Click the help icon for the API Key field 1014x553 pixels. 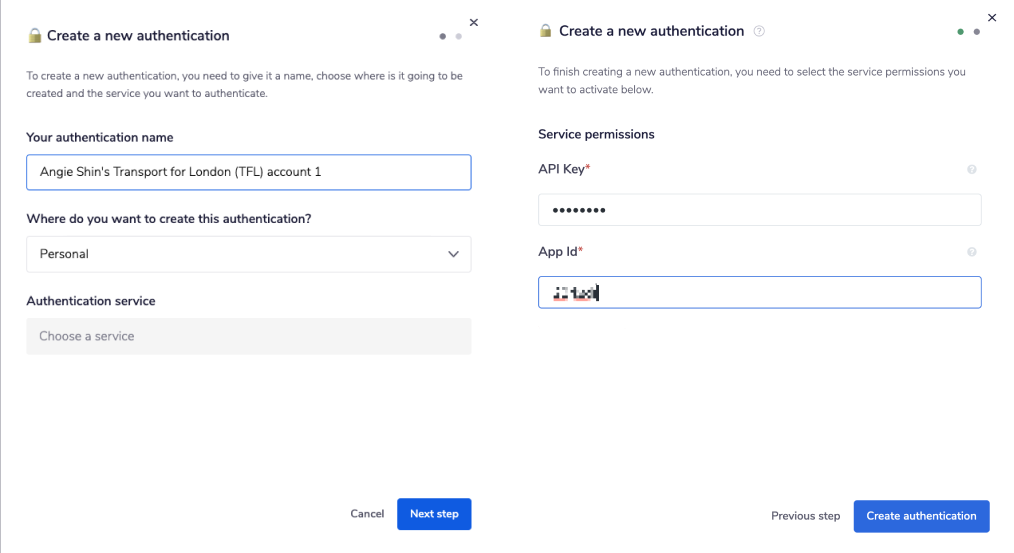pyautogui.click(x=972, y=170)
